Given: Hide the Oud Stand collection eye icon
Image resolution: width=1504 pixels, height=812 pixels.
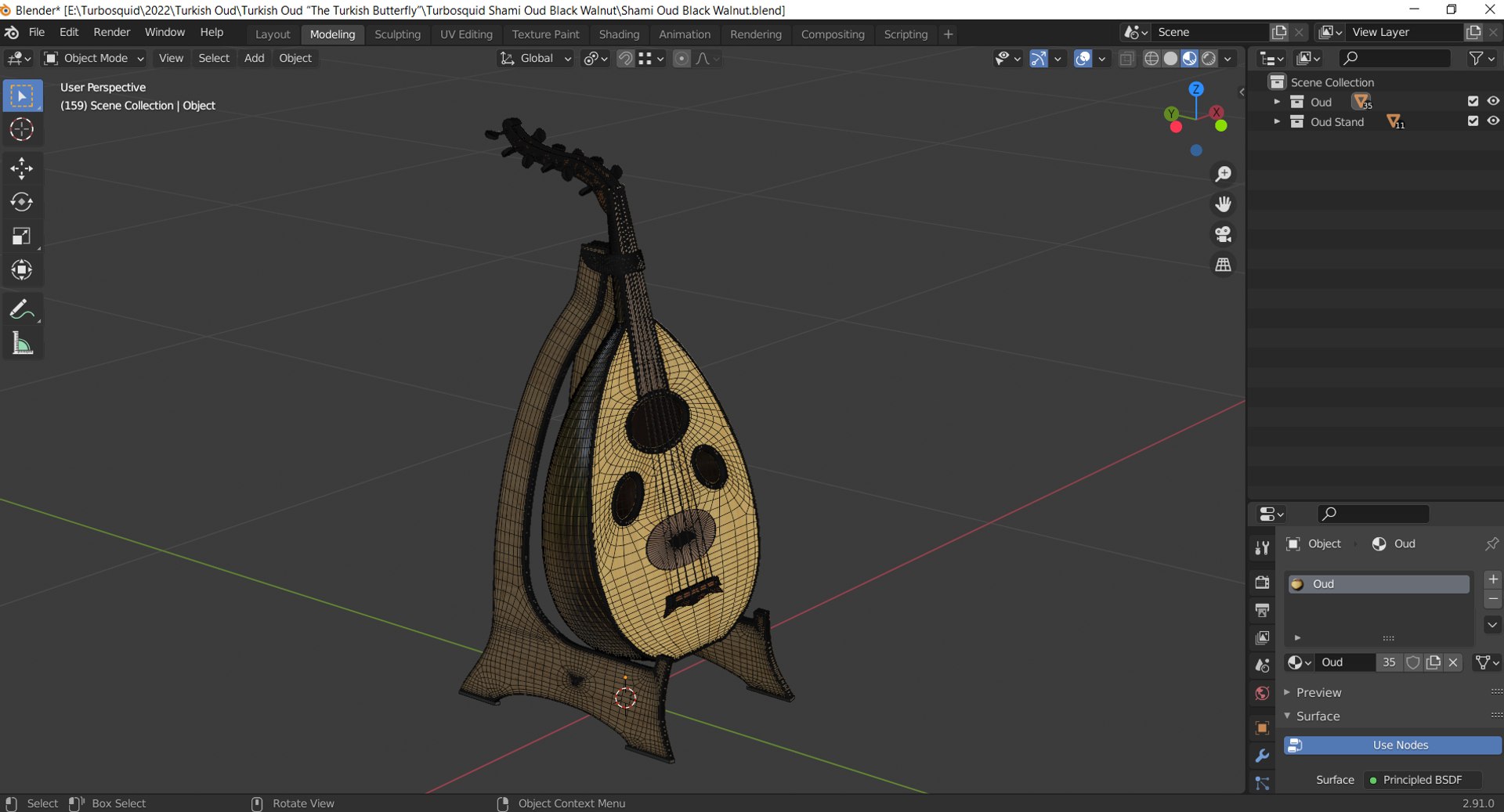Looking at the screenshot, I should (x=1493, y=121).
